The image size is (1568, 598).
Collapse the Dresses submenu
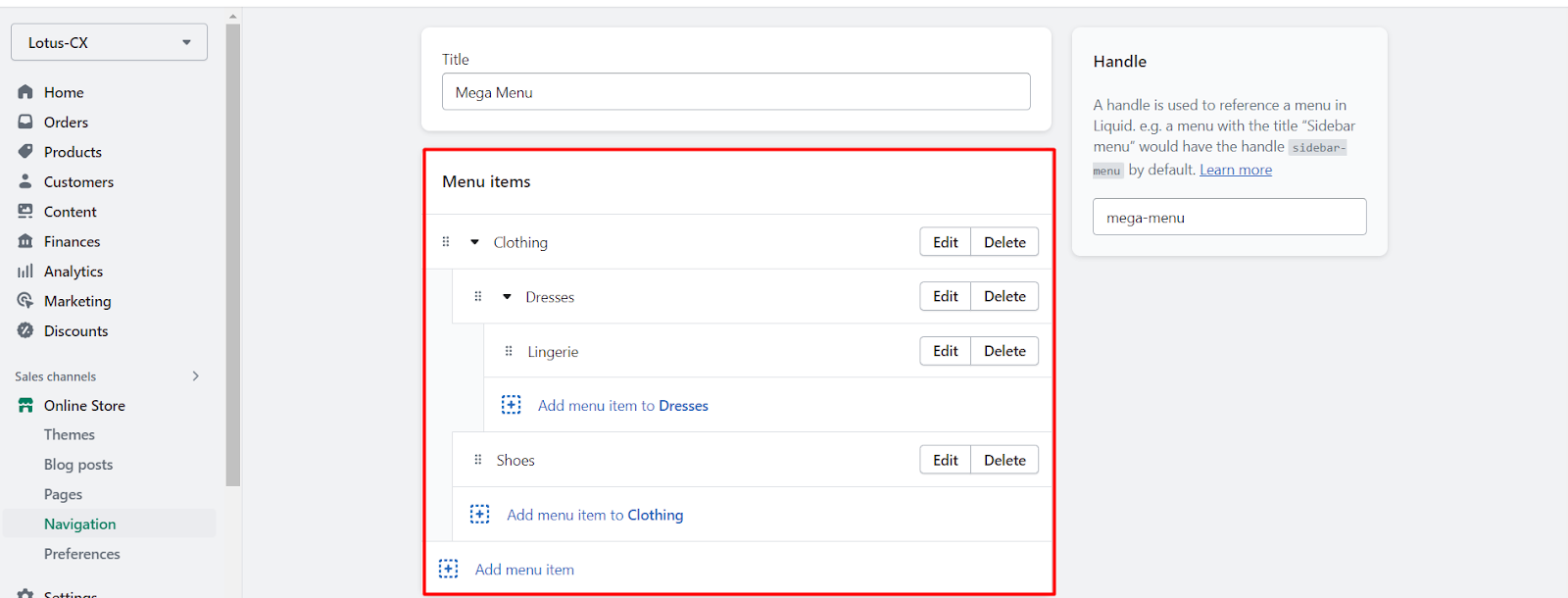pyautogui.click(x=507, y=297)
